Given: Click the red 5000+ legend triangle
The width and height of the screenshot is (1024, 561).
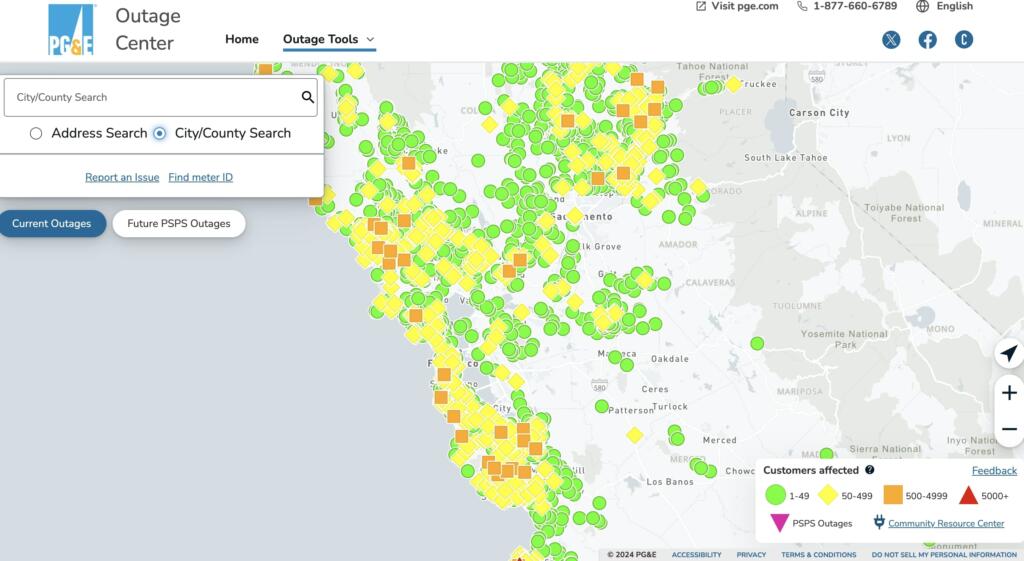Looking at the screenshot, I should click(968, 495).
